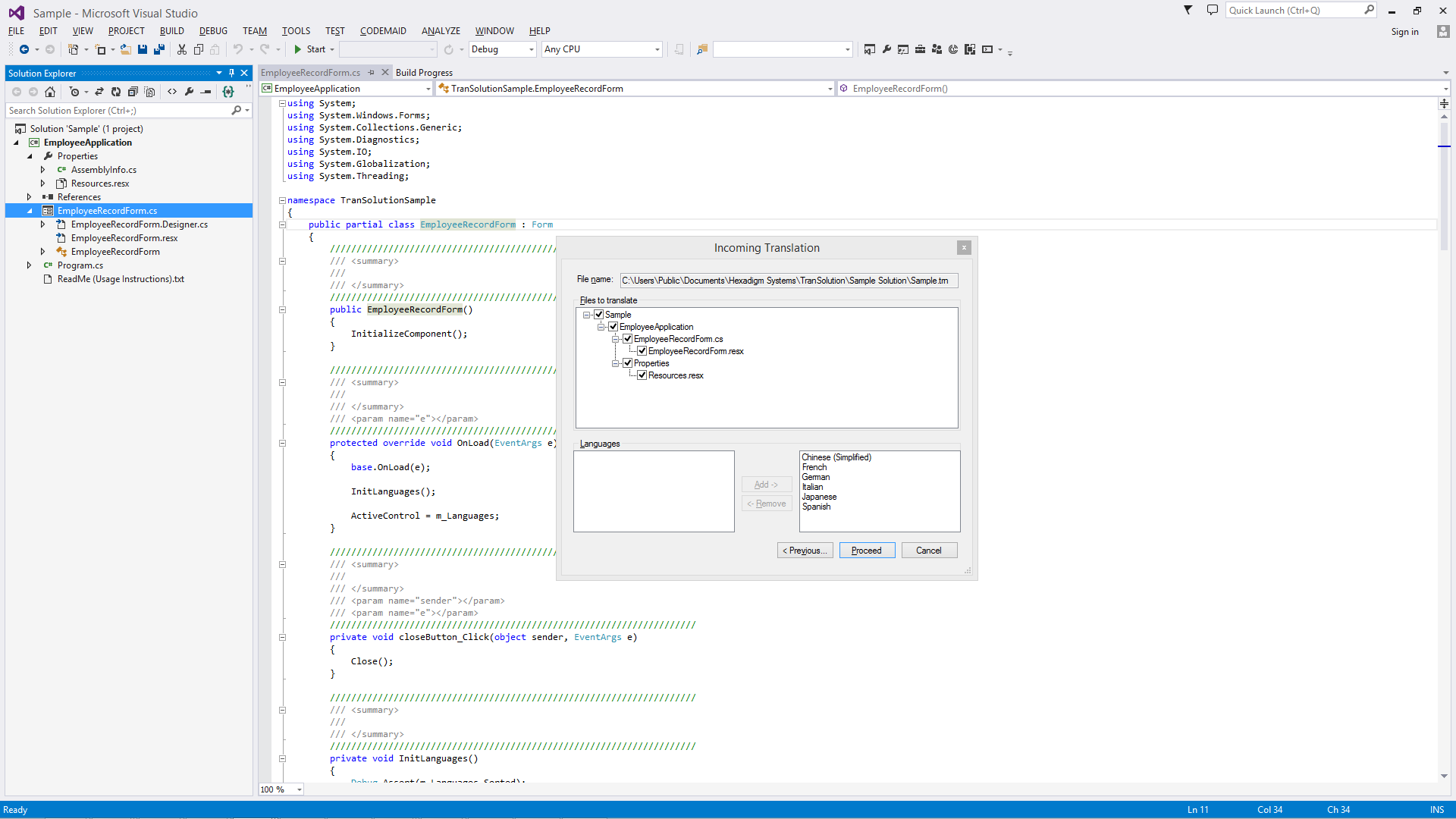Click the Quick Launch search box
This screenshot has width=1456, height=819.
pos(1301,10)
